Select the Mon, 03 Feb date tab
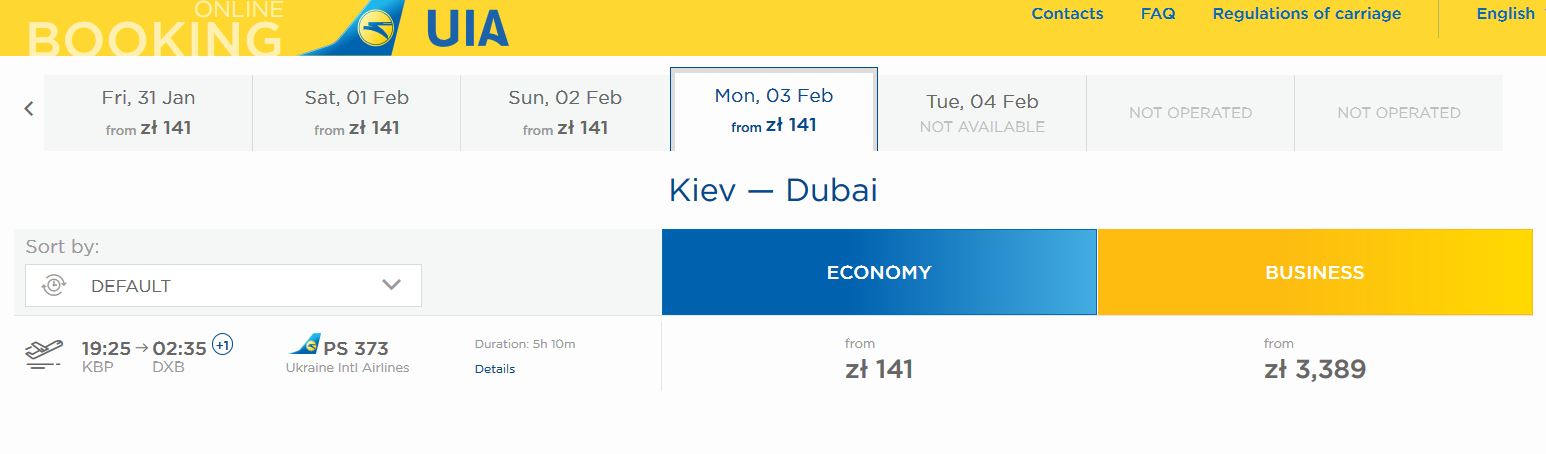Image resolution: width=1546 pixels, height=454 pixels. click(774, 110)
